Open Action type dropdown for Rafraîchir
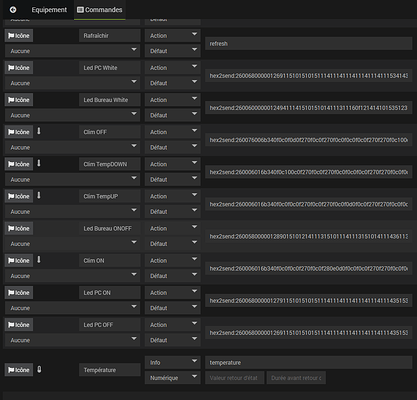 pos(173,36)
